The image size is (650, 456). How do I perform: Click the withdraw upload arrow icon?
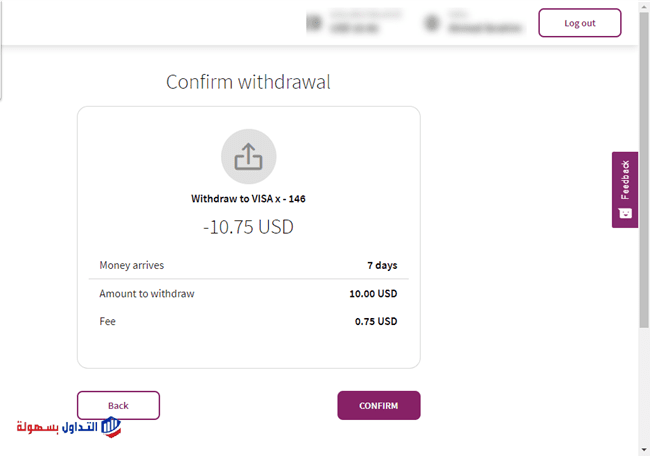pyautogui.click(x=248, y=157)
